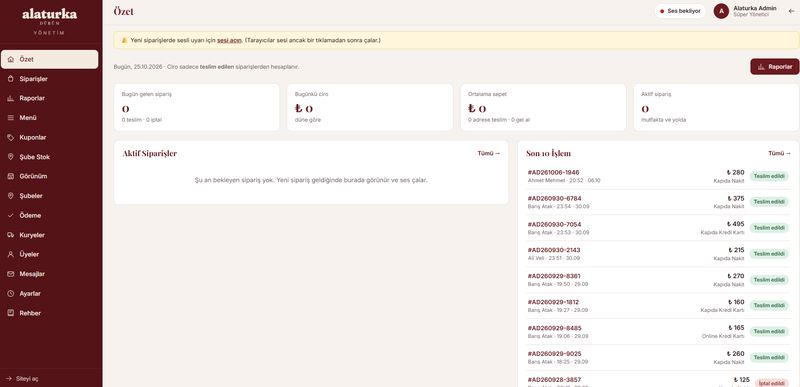The width and height of the screenshot is (800, 387).
Task: Click the image icon beside Görünüm
Action: pos(11,176)
